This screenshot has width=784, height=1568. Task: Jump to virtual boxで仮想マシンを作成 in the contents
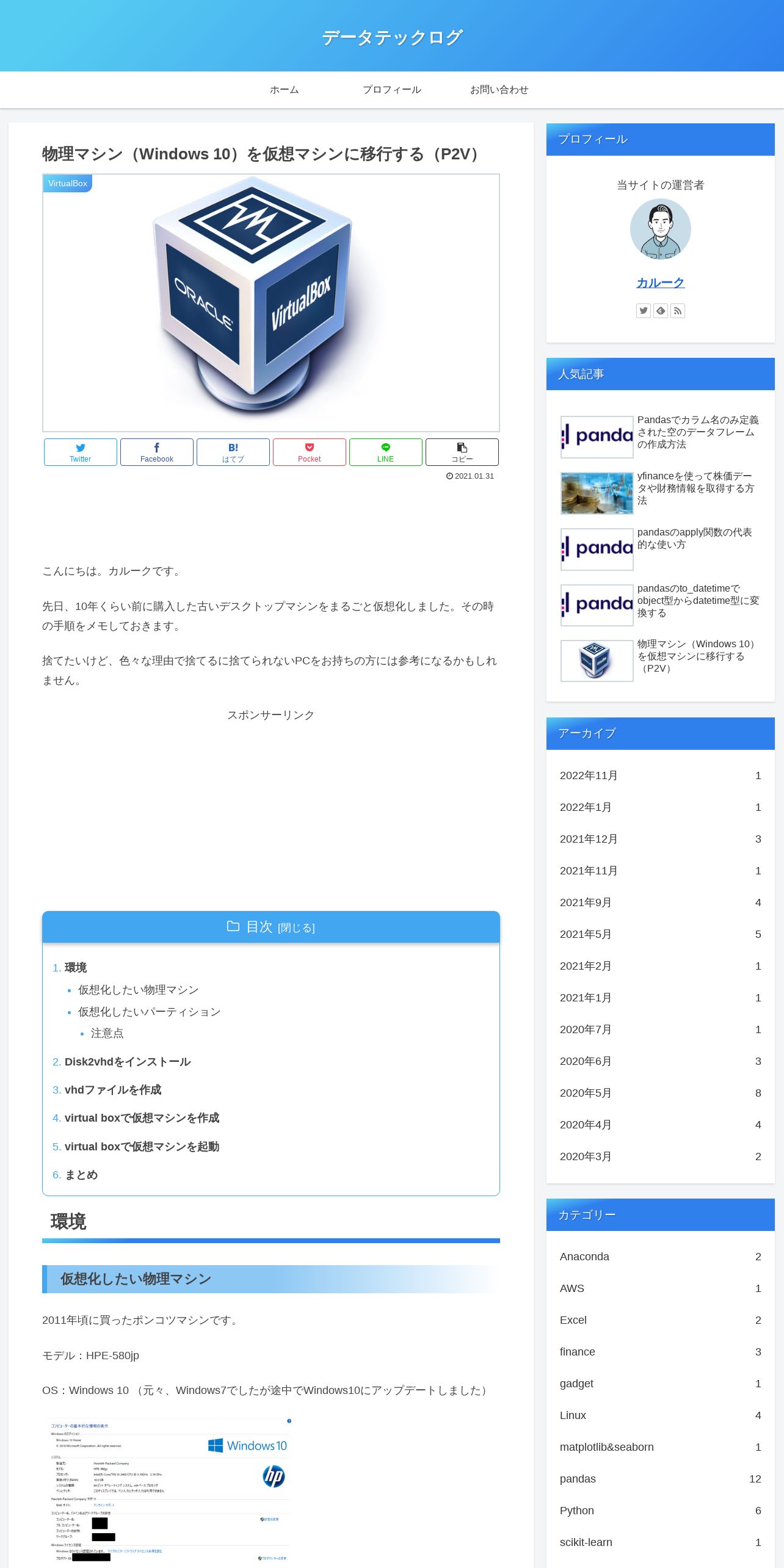pyautogui.click(x=142, y=1118)
